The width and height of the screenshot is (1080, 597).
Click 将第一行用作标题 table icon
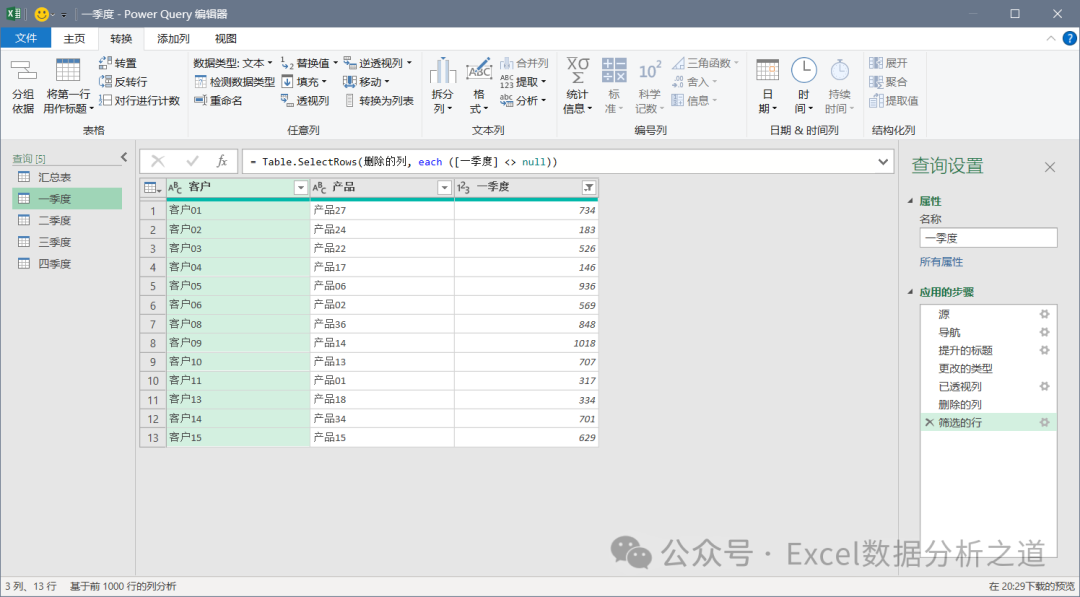point(68,70)
